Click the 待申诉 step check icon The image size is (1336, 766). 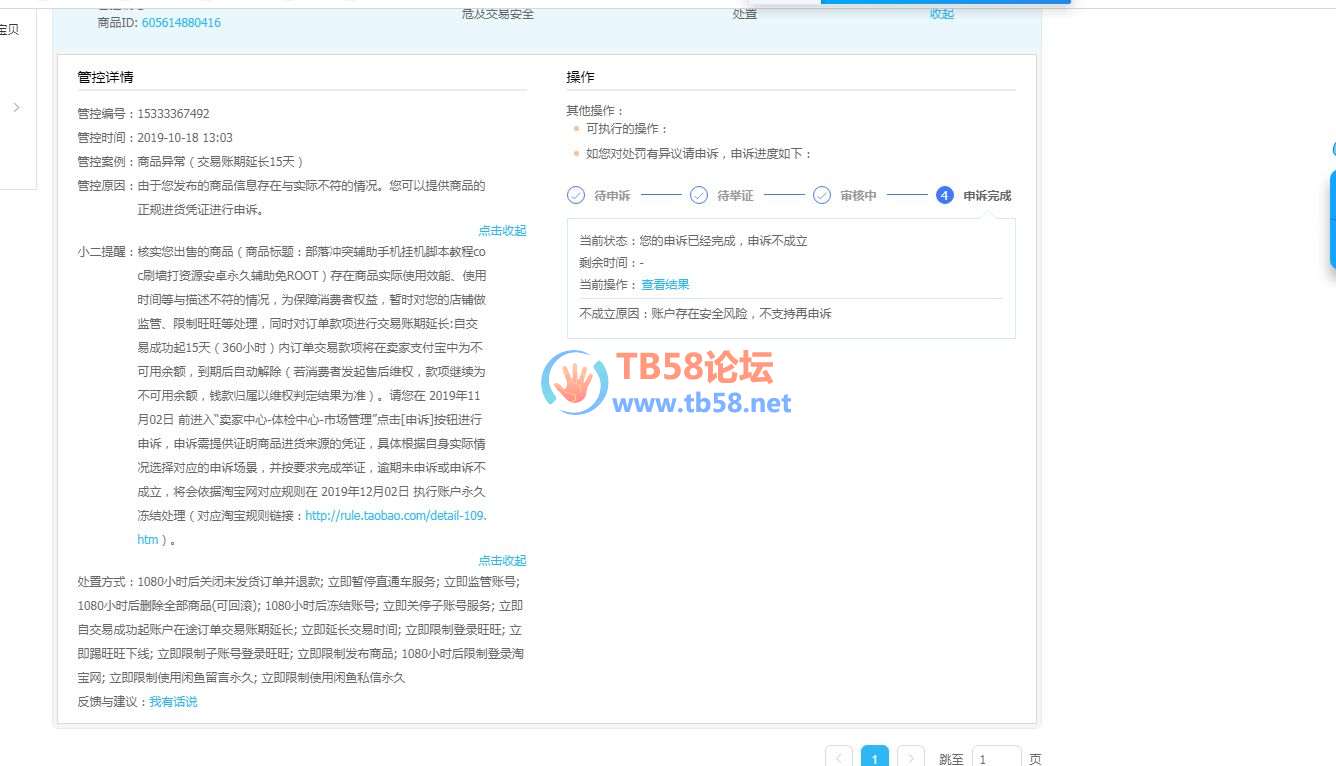(x=576, y=195)
